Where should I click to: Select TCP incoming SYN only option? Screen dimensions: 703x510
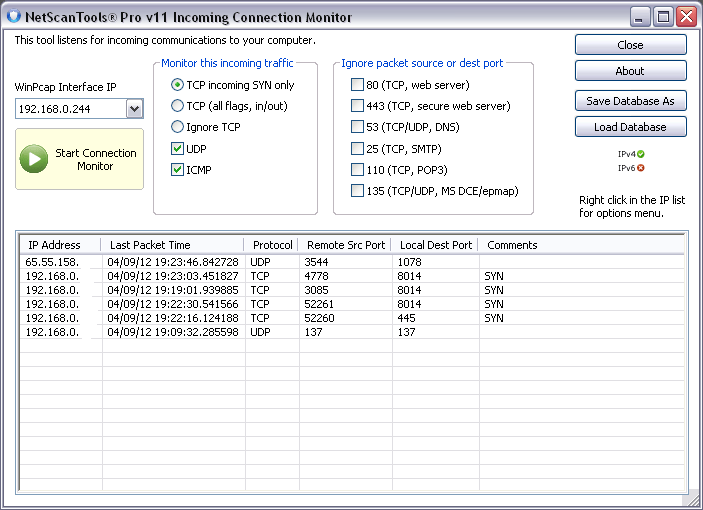pyautogui.click(x=178, y=85)
